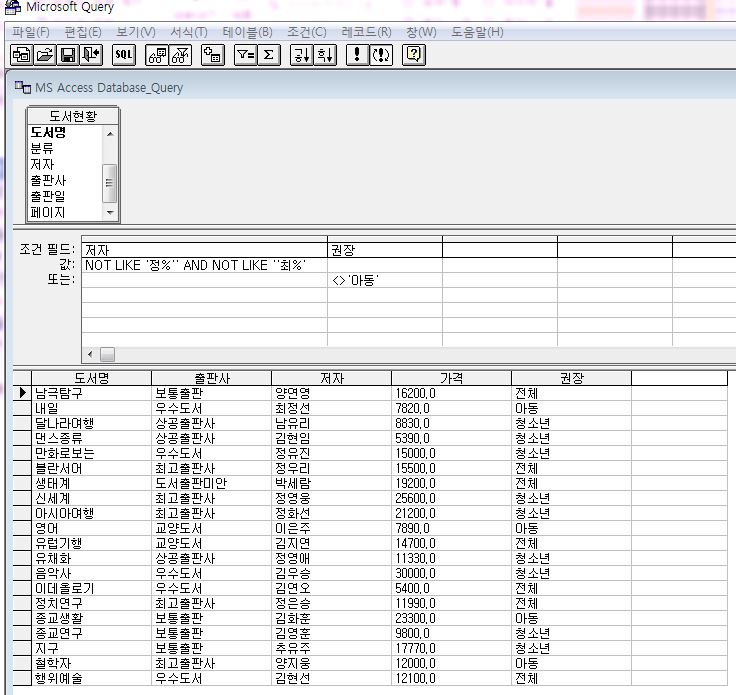This screenshot has height=695, width=736.
Task: Save the query with the floppy disk icon
Action: 68,55
